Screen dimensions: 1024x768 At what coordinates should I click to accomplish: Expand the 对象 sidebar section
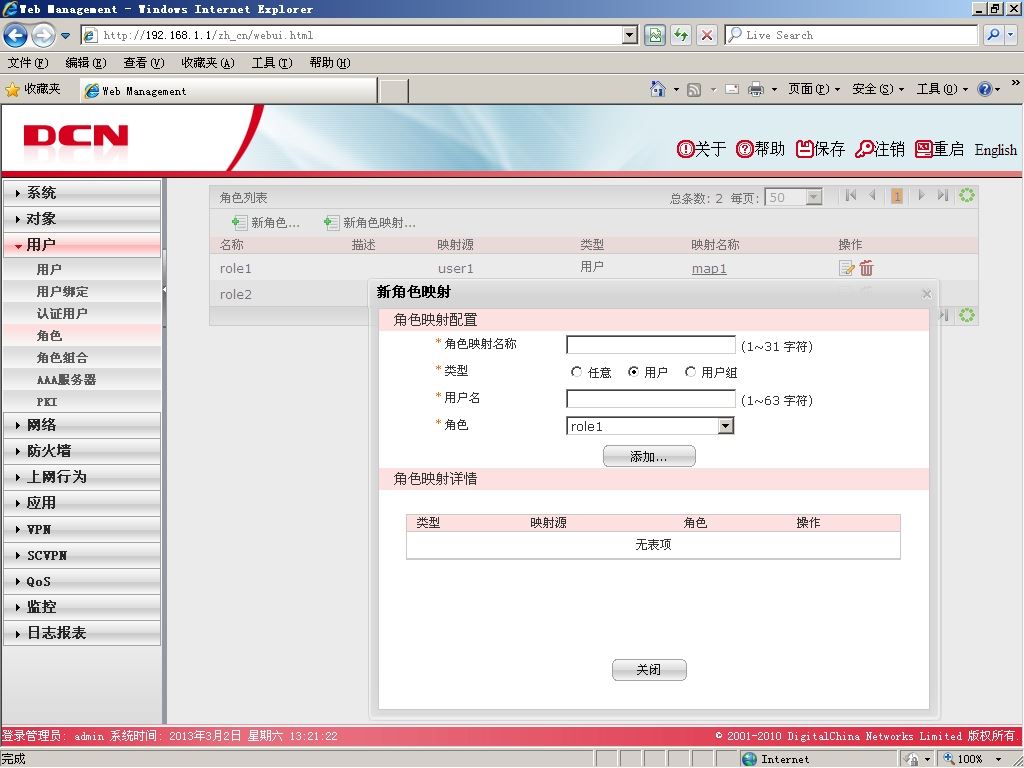[82, 219]
